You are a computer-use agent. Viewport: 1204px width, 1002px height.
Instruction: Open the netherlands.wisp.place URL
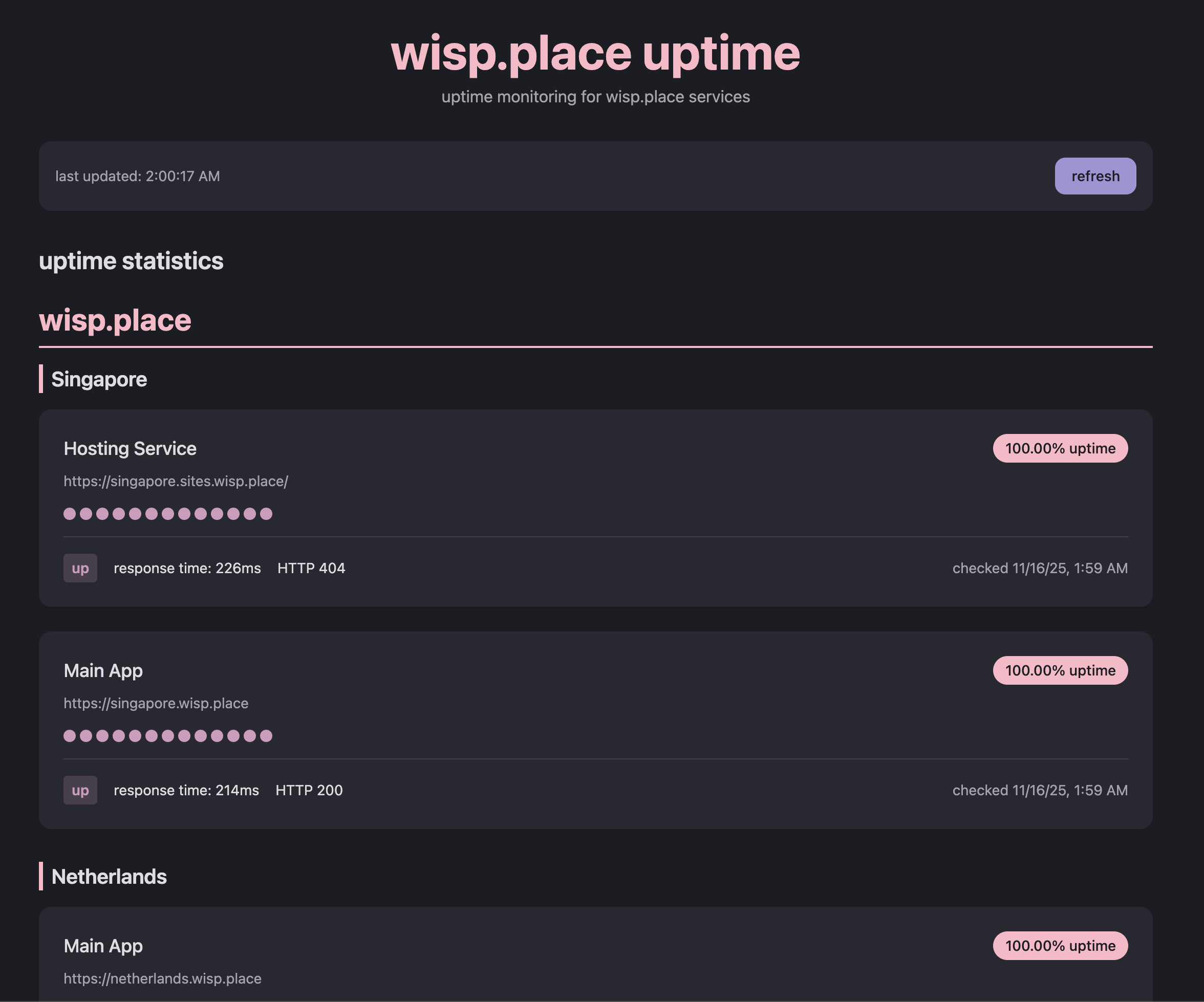(162, 978)
